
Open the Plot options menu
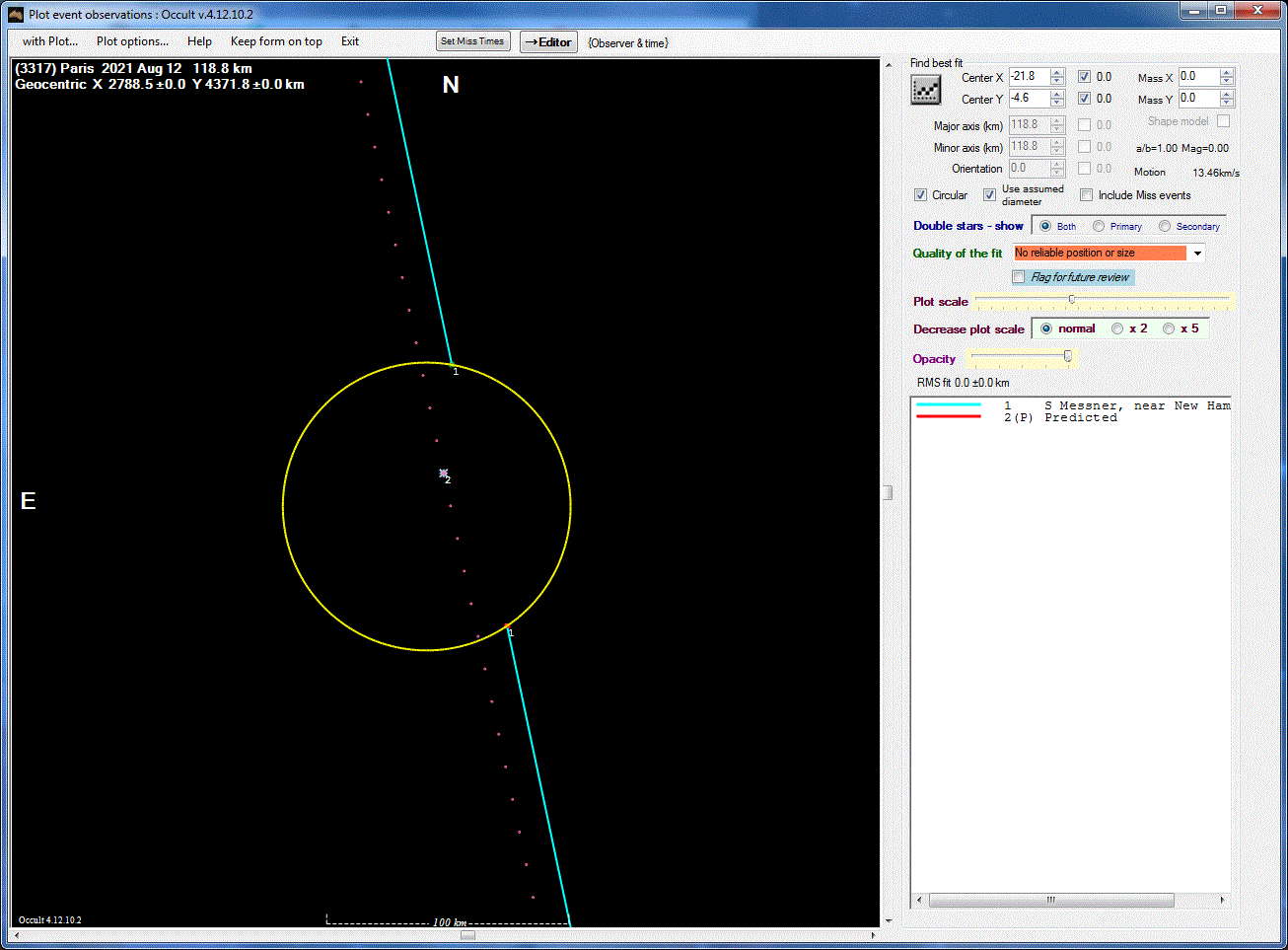click(132, 41)
